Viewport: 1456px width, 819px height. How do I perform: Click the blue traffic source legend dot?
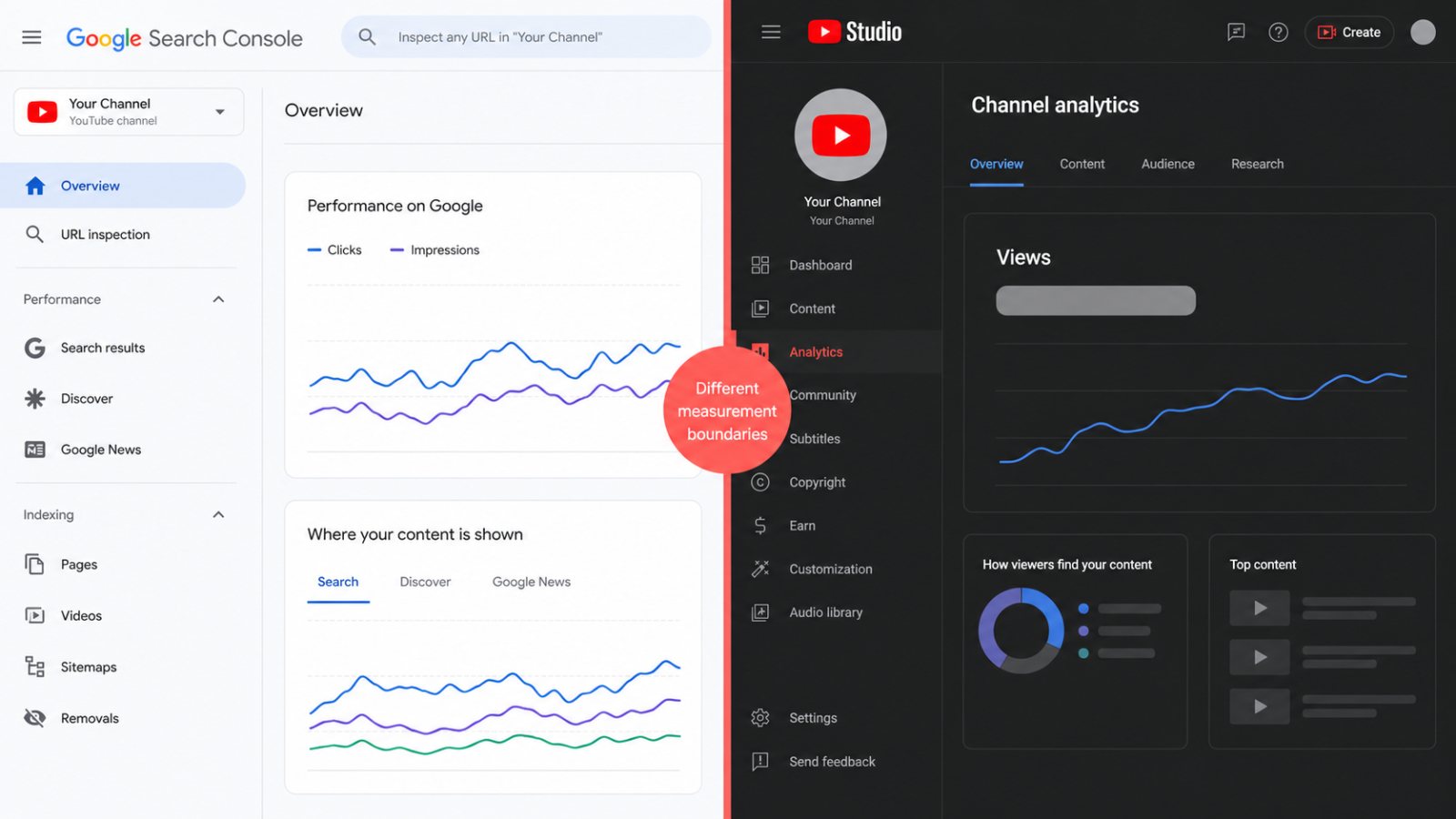point(1083,609)
